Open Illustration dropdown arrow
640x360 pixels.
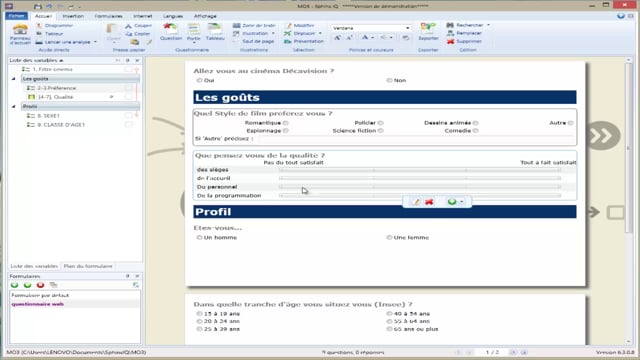pyautogui.click(x=273, y=33)
